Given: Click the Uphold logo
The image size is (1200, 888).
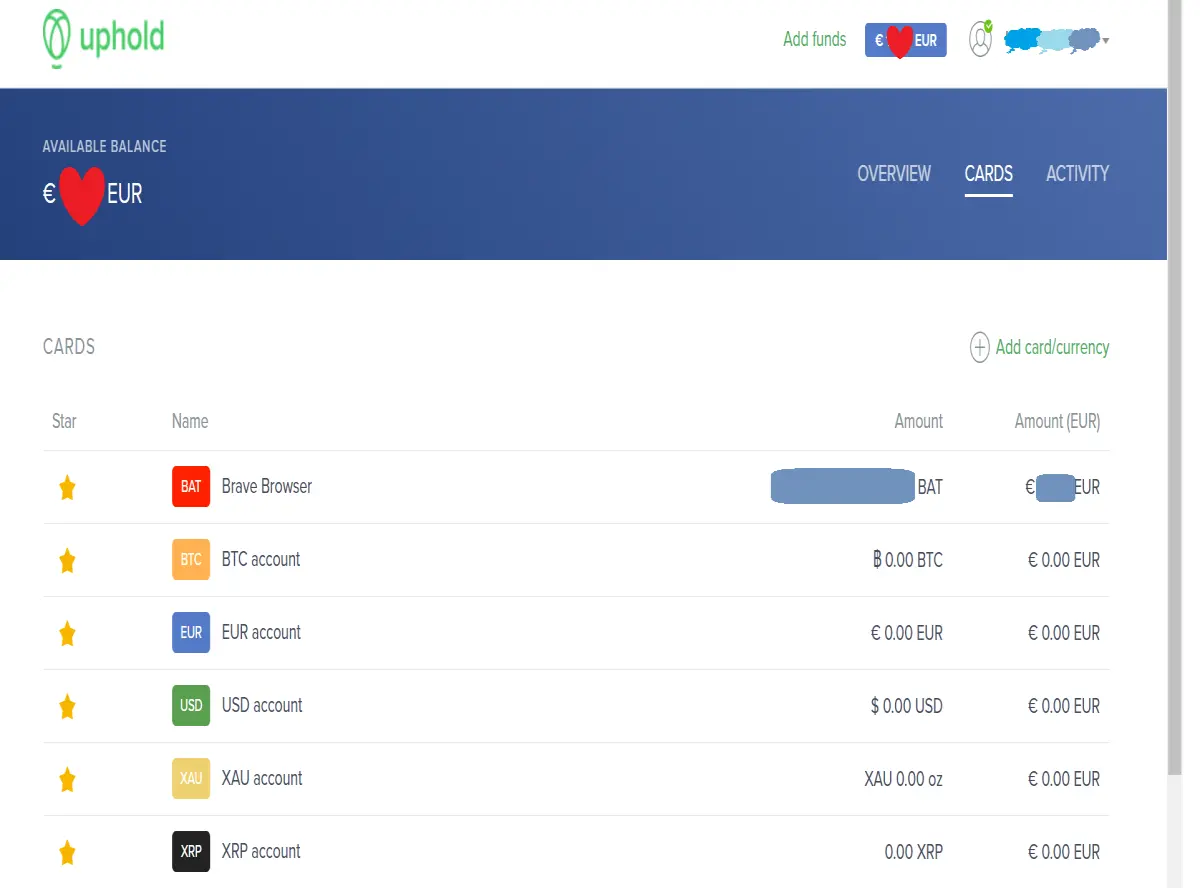Looking at the screenshot, I should 103,39.
